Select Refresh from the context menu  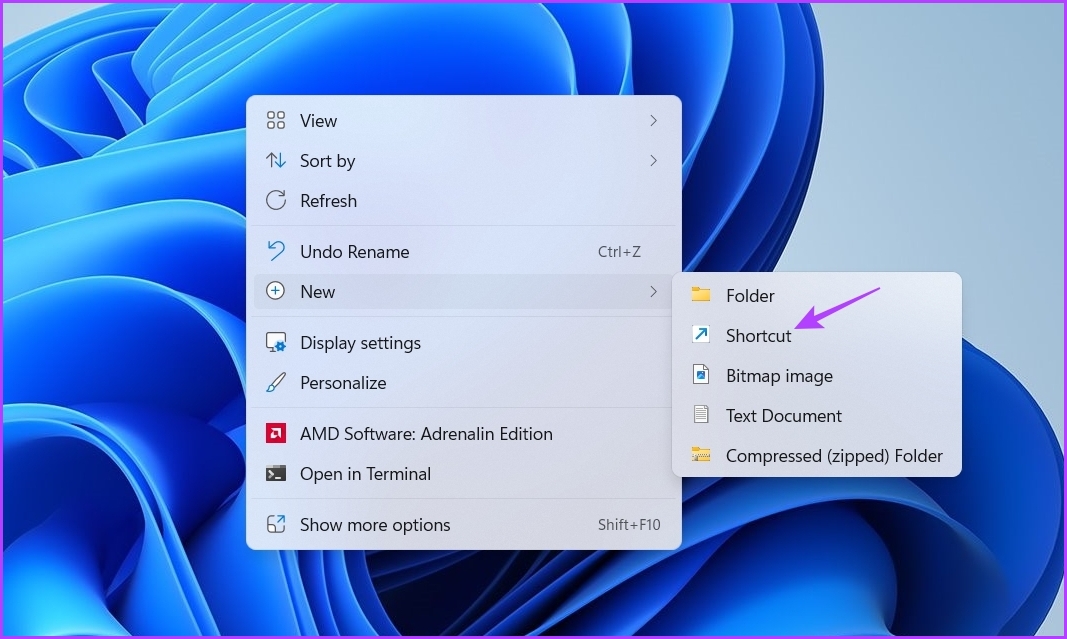pos(464,201)
